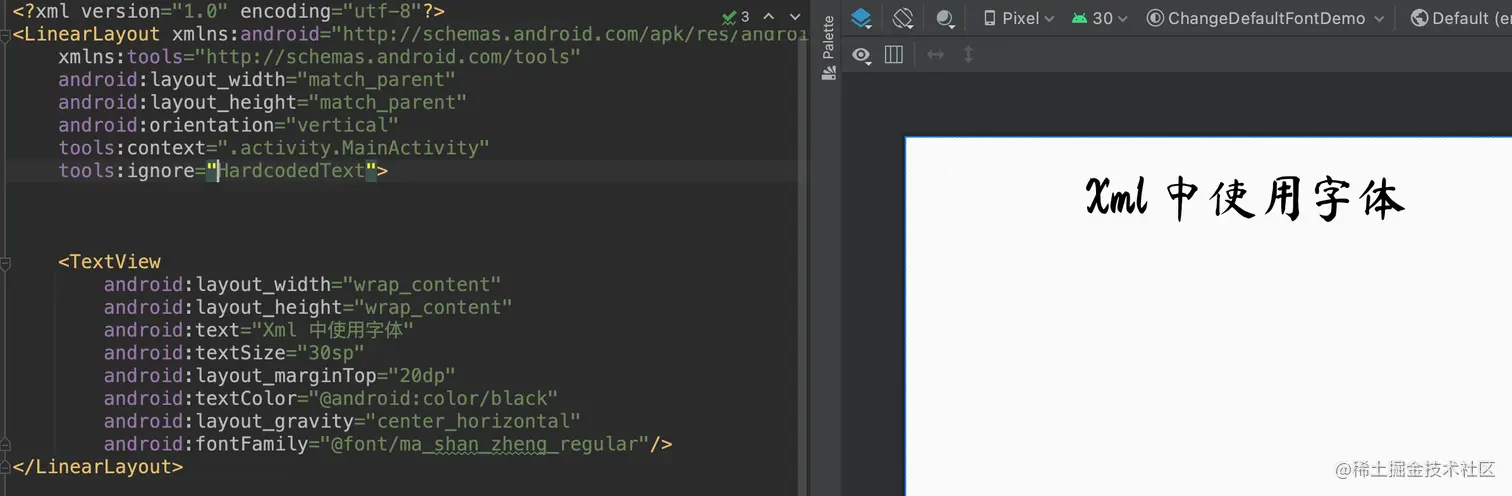Image resolution: width=1512 pixels, height=496 pixels.
Task: Click the columns layout icon
Action: click(894, 55)
